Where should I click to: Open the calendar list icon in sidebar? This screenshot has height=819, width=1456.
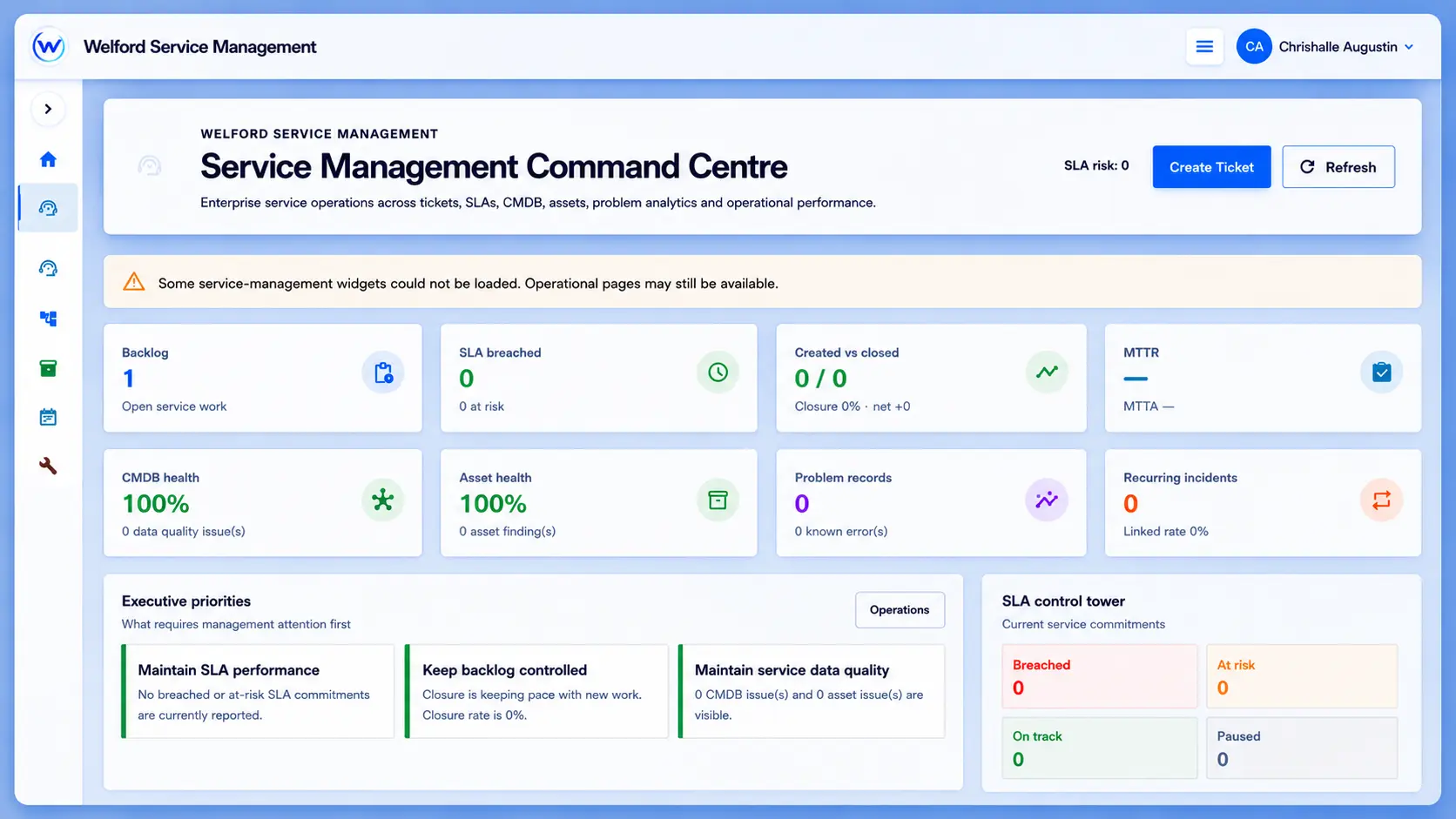[x=48, y=417]
